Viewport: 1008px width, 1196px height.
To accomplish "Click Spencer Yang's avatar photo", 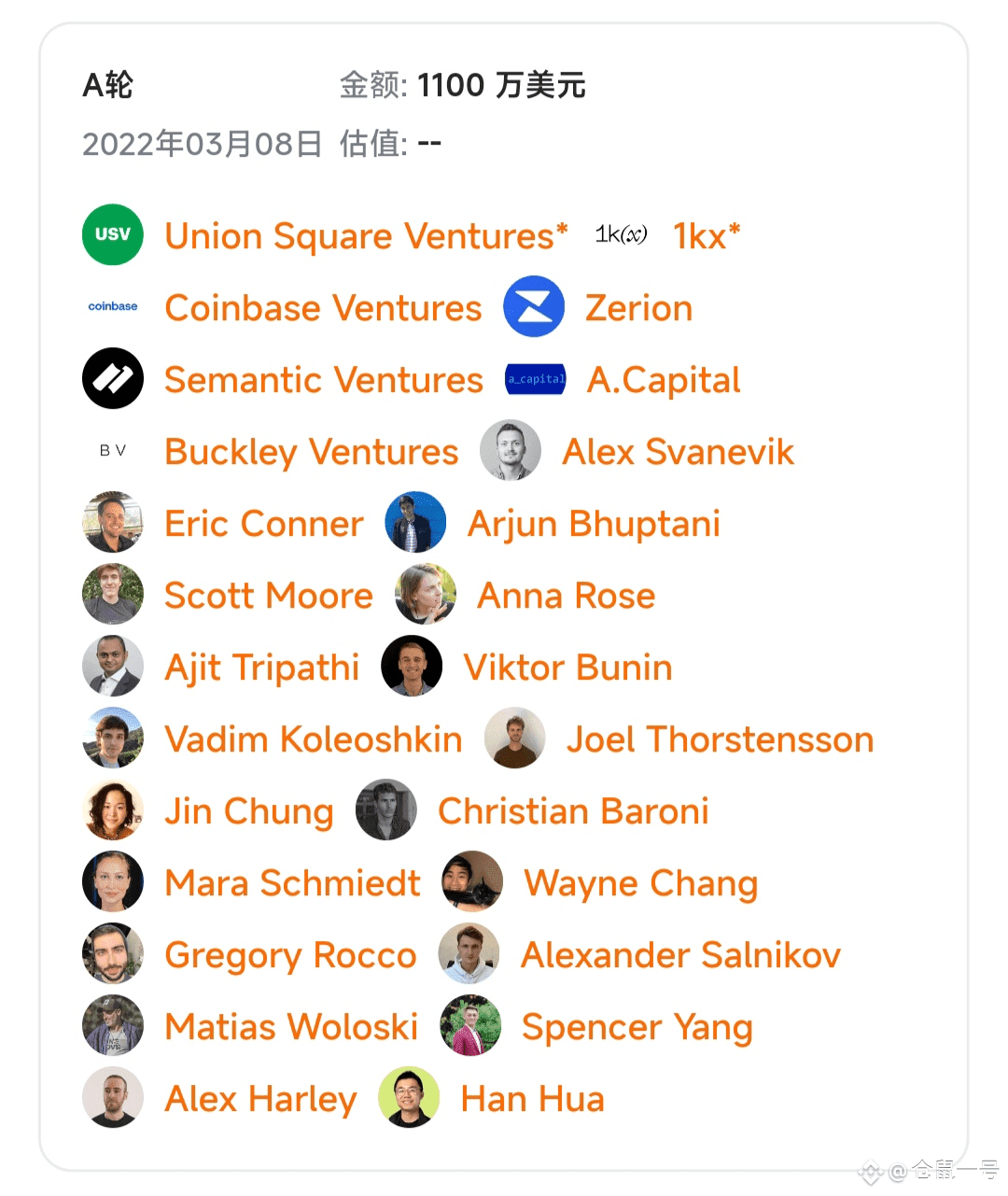I will [x=470, y=1025].
